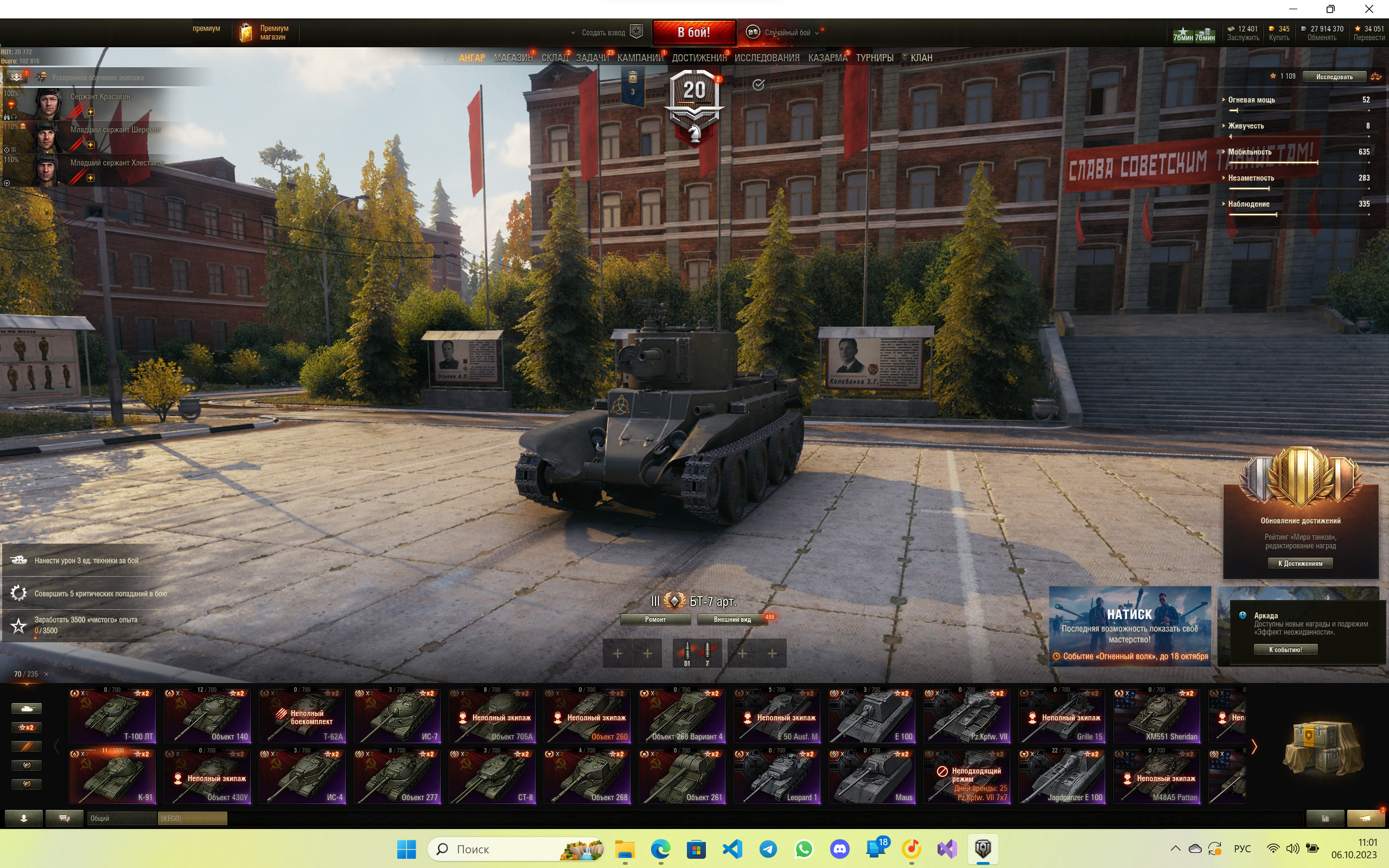Open session statistics bar-chart button

(1325, 818)
